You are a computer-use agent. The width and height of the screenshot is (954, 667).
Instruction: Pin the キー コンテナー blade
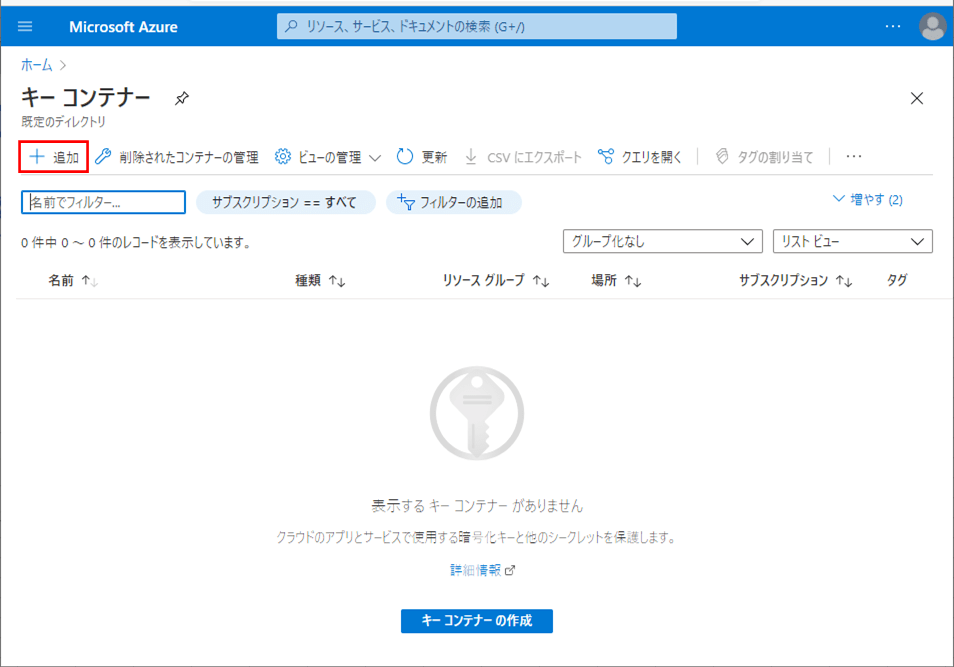(x=181, y=98)
